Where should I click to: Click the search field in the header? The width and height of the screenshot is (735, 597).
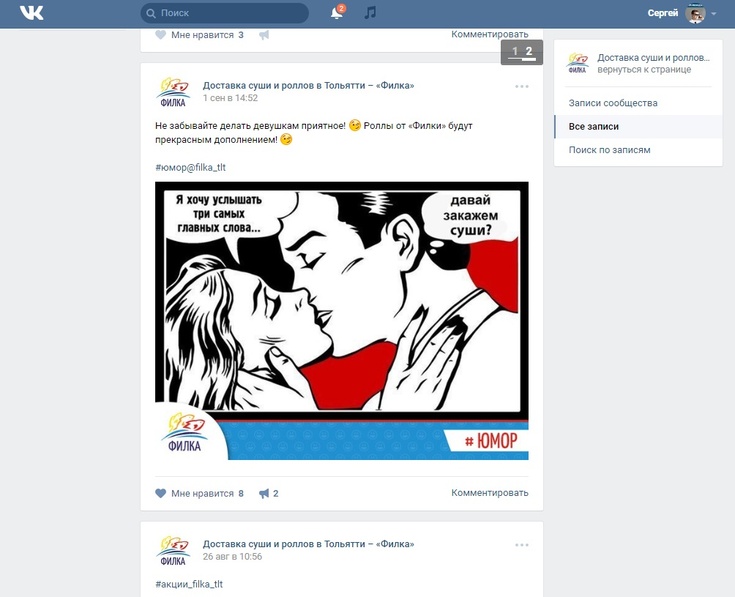pos(225,13)
